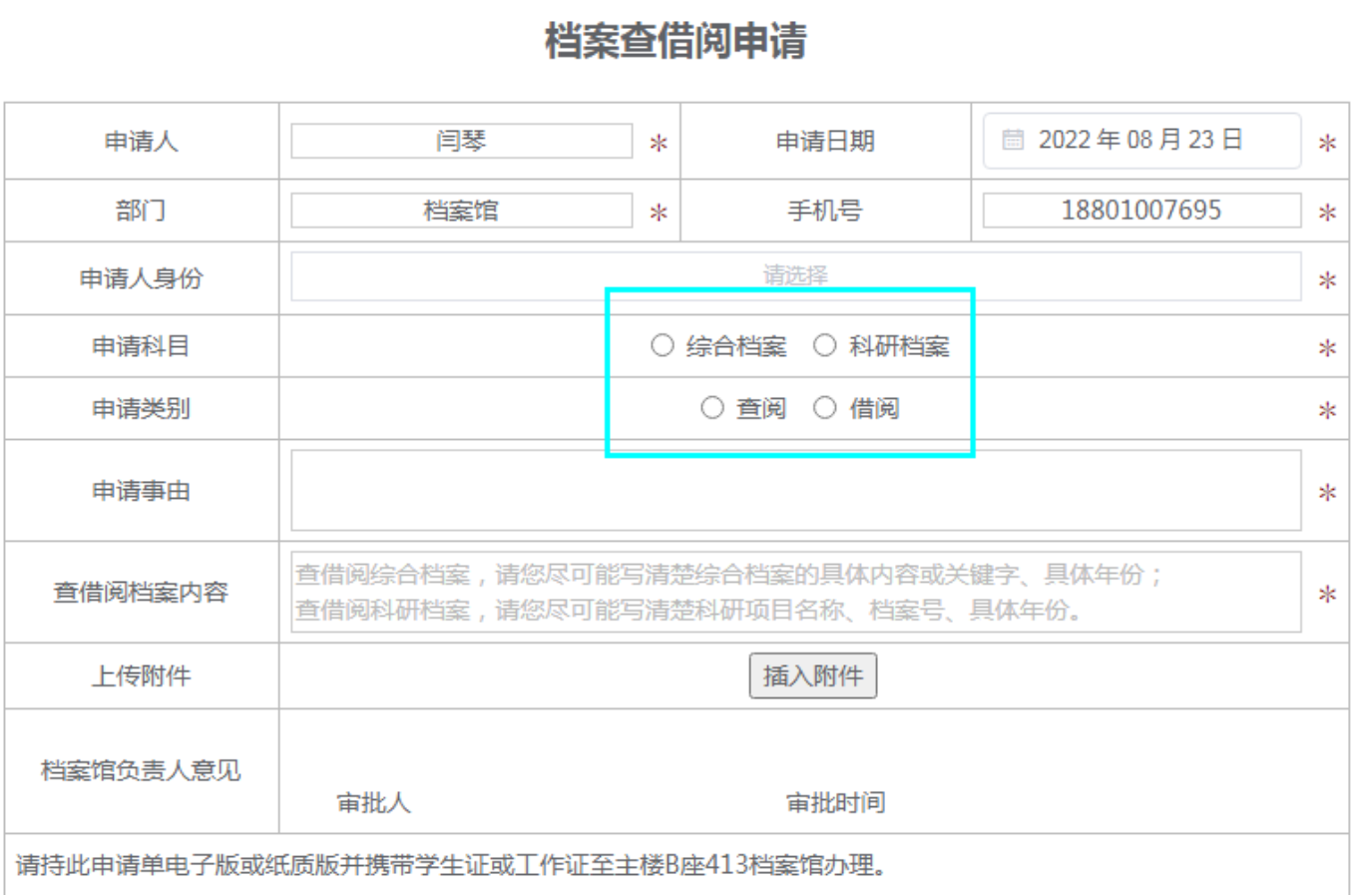Click the calendar icon in the date field
This screenshot has height=896, width=1353.
1012,140
